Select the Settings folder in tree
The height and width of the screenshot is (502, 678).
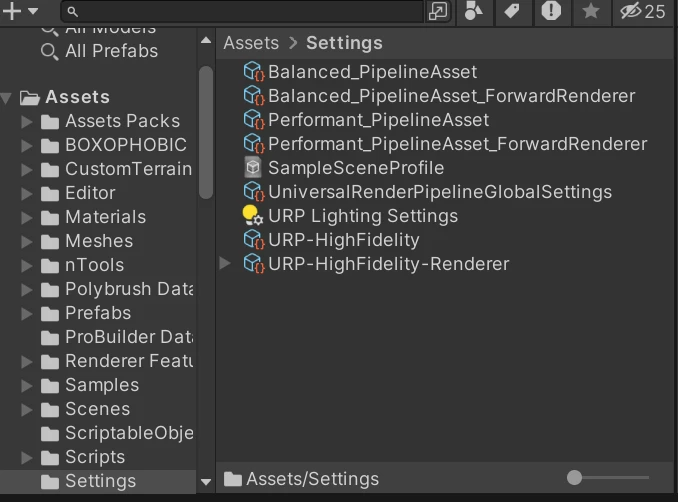coord(100,481)
